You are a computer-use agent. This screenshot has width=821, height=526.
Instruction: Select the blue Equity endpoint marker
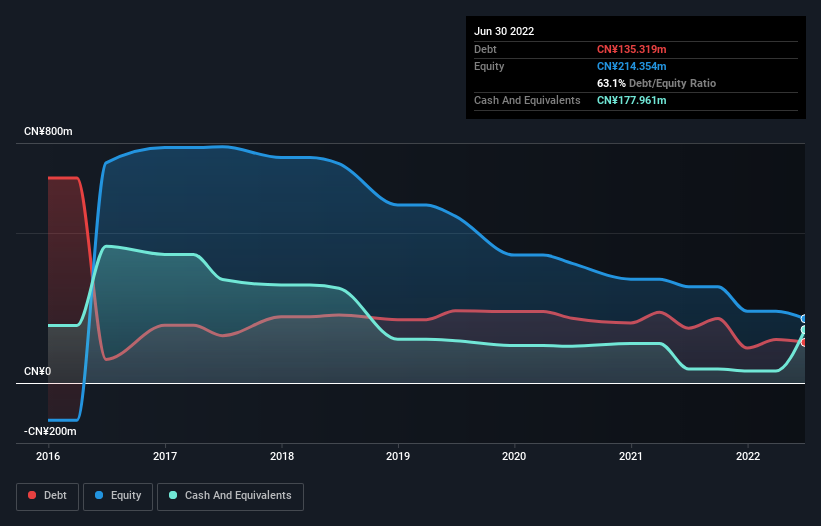pos(804,319)
